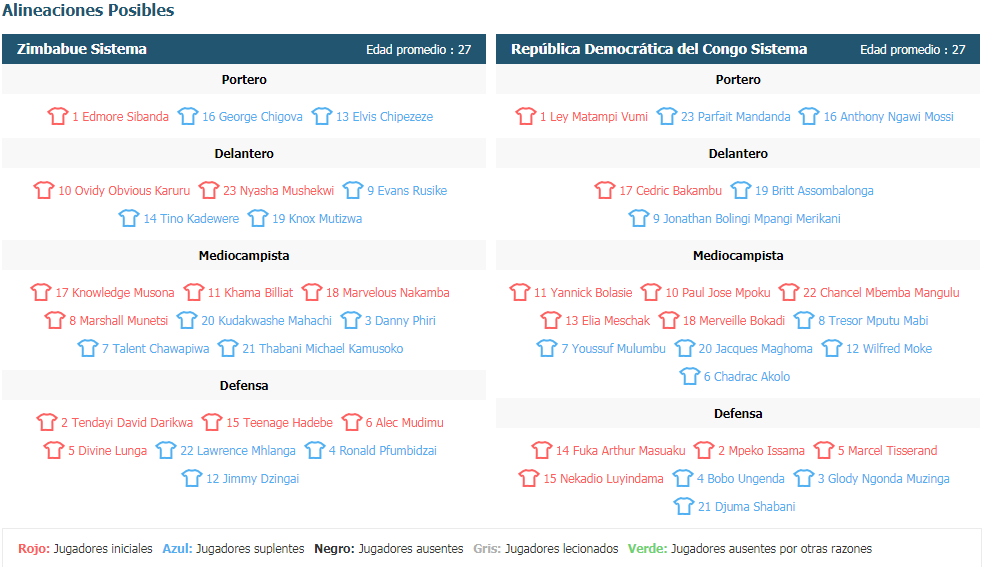Click the red shirt icon beside Marvelous Nakamba
Image resolution: width=985 pixels, height=567 pixels.
click(x=311, y=293)
